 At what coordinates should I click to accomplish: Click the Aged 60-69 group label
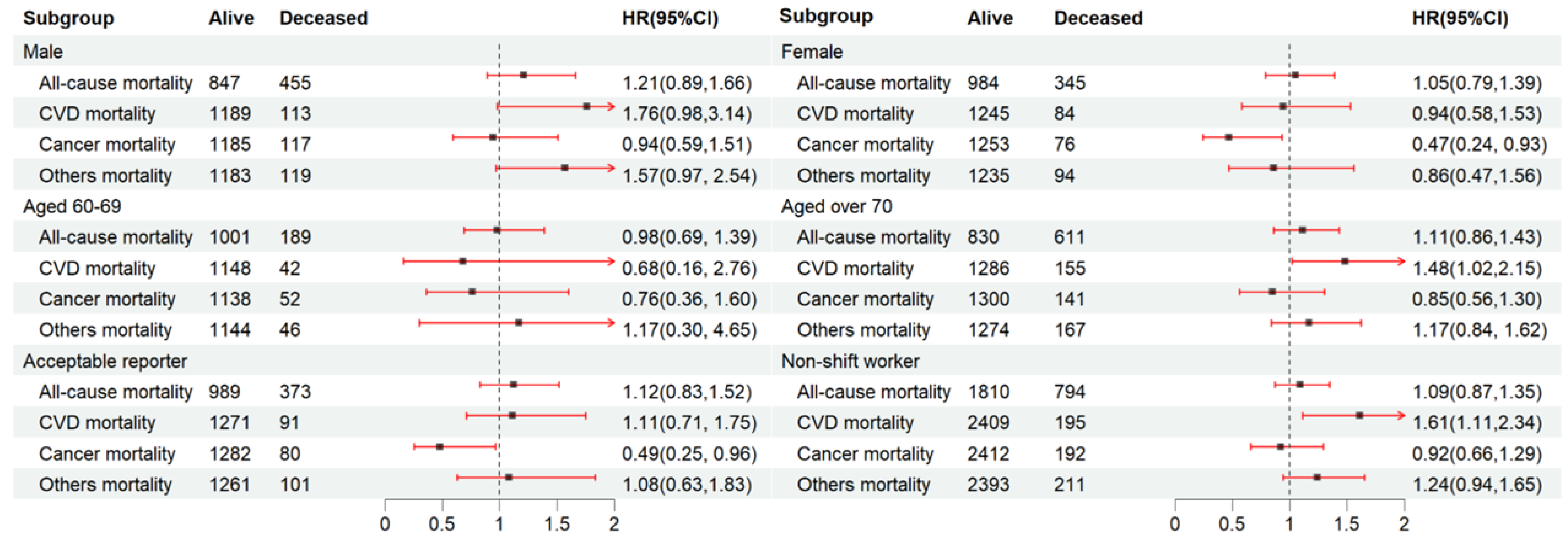72,206
